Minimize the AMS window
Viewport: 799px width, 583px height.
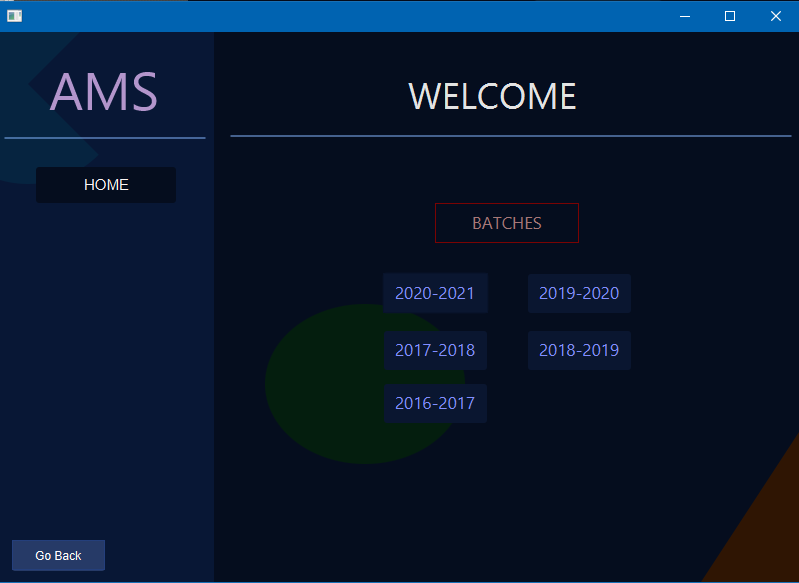point(685,16)
